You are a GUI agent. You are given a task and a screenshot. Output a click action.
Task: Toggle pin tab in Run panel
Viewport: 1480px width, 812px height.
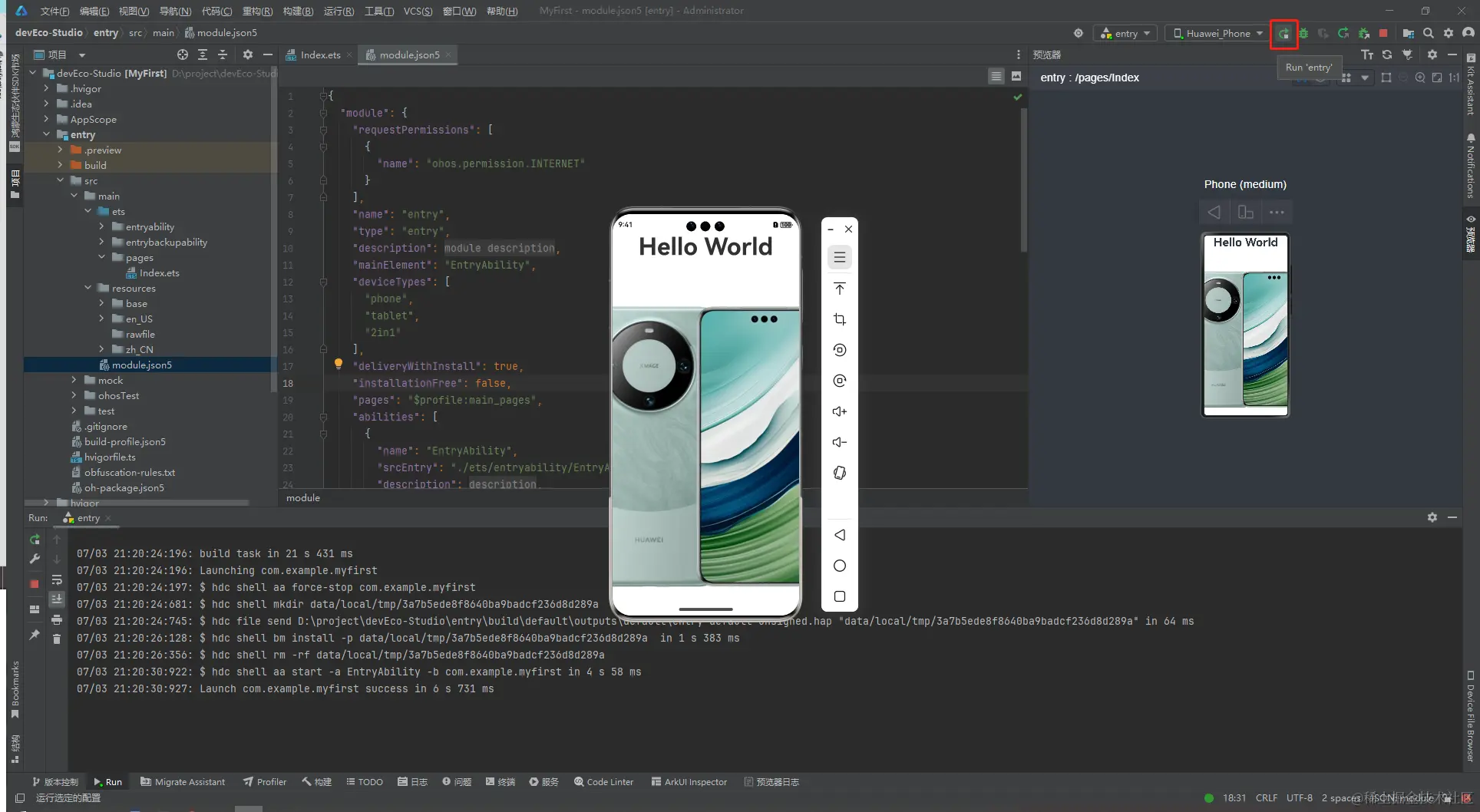[x=35, y=635]
